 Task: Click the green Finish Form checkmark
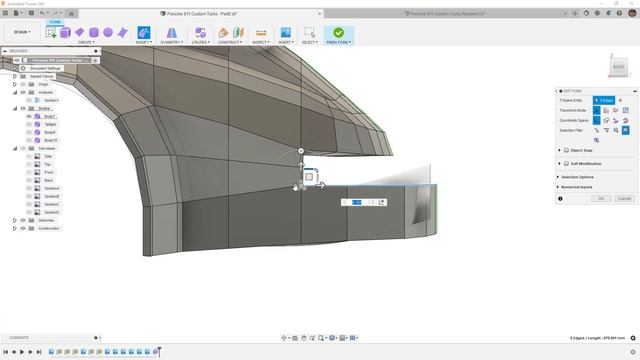[338, 33]
